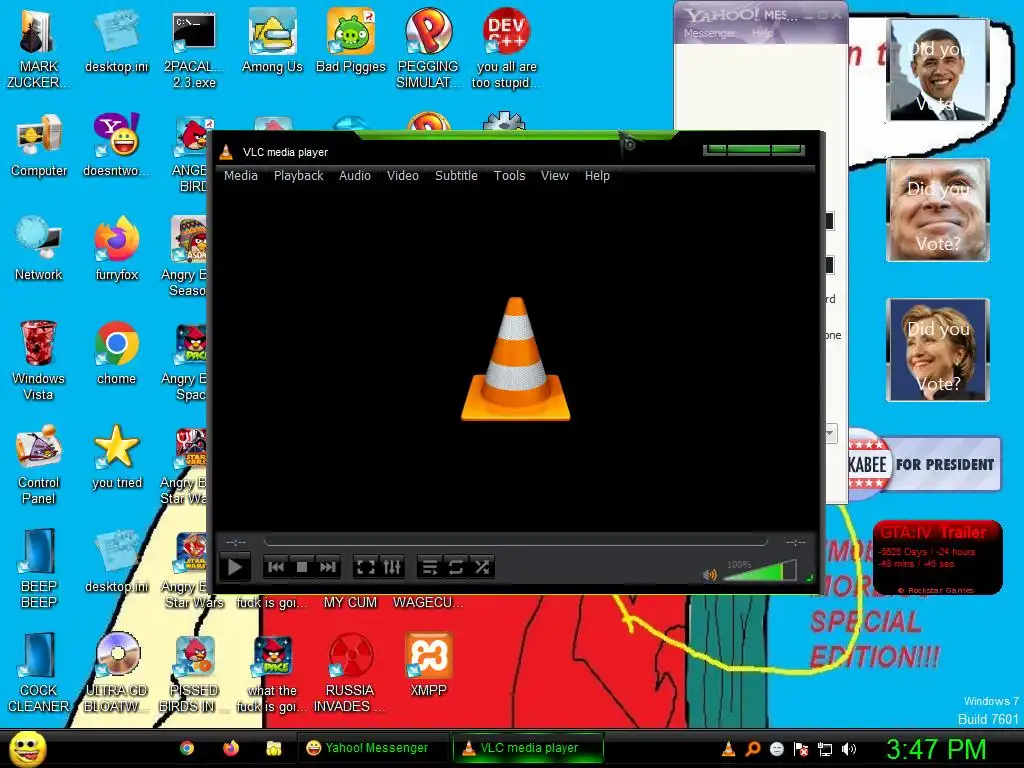The image size is (1024, 768).
Task: Select the Bad Piggies desktop icon
Action: click(351, 42)
